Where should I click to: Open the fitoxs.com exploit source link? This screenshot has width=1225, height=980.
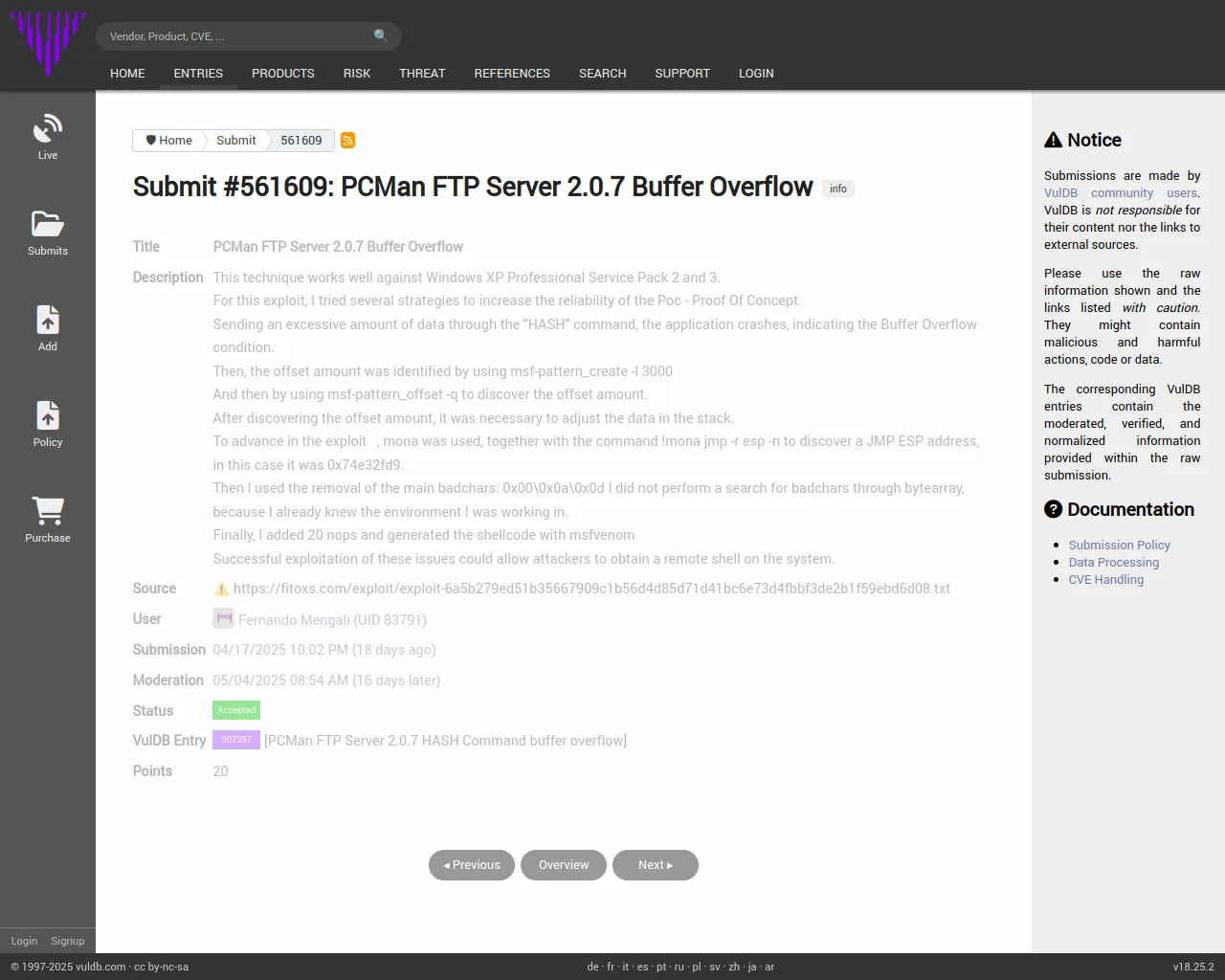pyautogui.click(x=591, y=589)
